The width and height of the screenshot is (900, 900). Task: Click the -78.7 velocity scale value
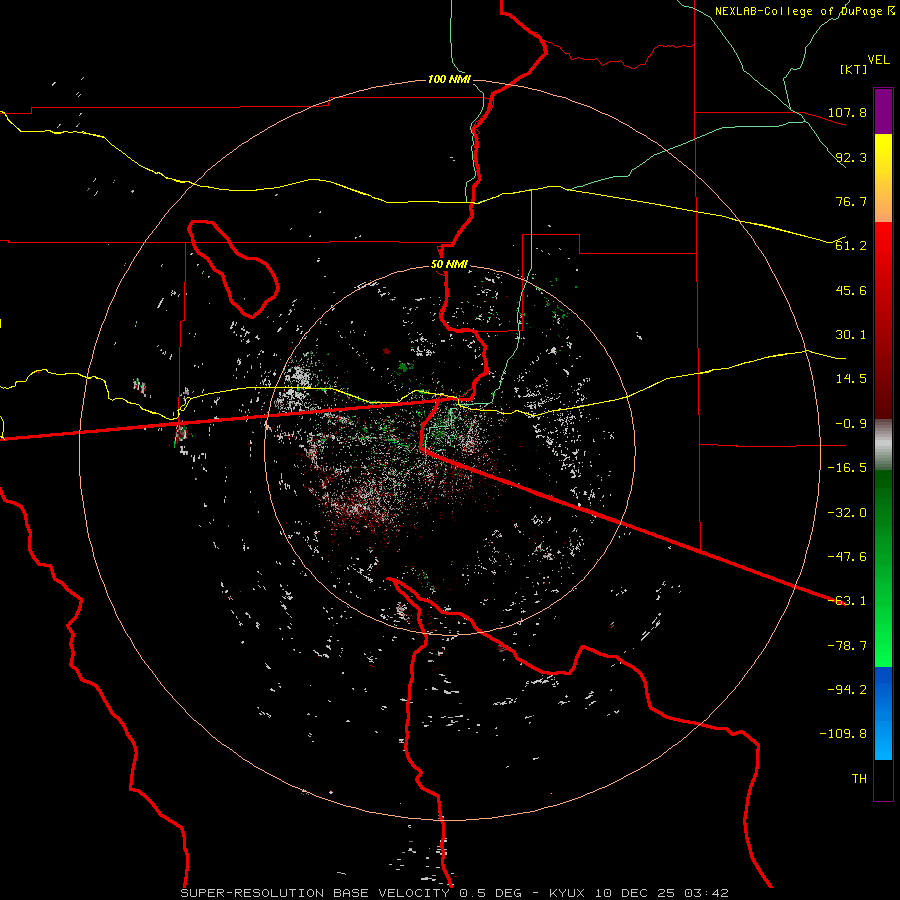pyautogui.click(x=847, y=646)
